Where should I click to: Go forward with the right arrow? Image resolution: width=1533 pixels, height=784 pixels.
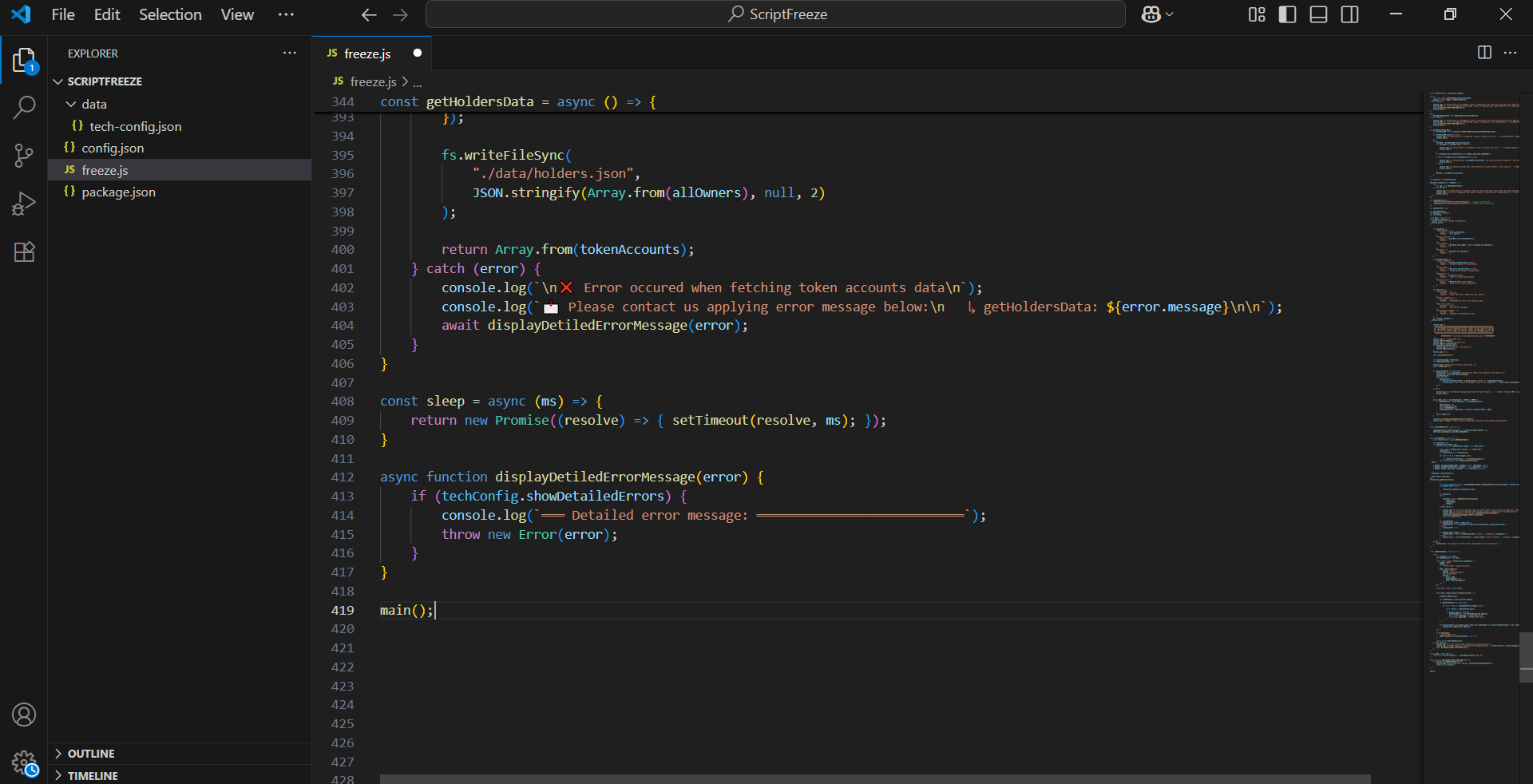pyautogui.click(x=401, y=14)
